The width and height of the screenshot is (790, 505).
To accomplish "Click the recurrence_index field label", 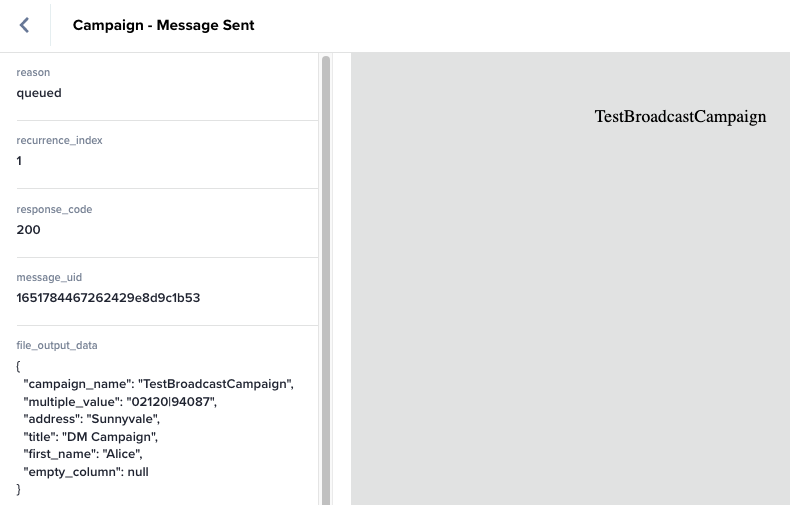I will (x=59, y=141).
